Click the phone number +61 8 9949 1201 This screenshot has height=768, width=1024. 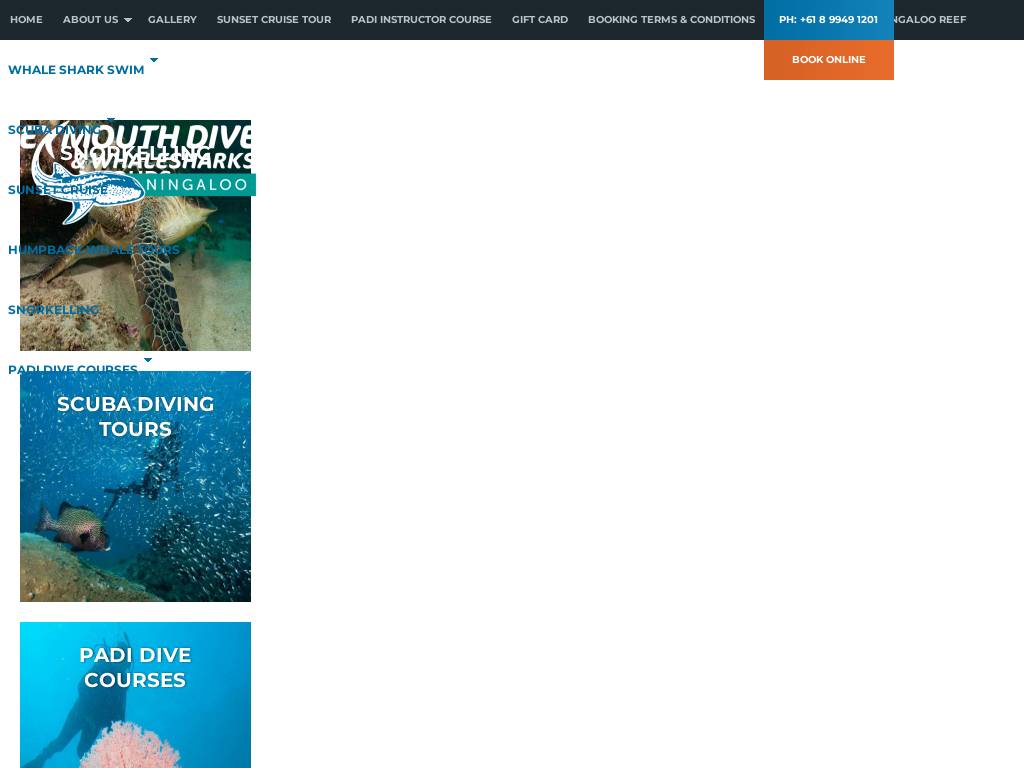(828, 20)
